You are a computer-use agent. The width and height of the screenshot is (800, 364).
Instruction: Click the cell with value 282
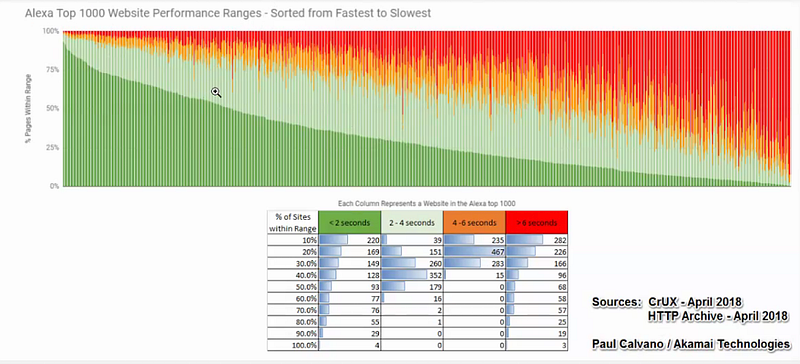[x=537, y=240]
